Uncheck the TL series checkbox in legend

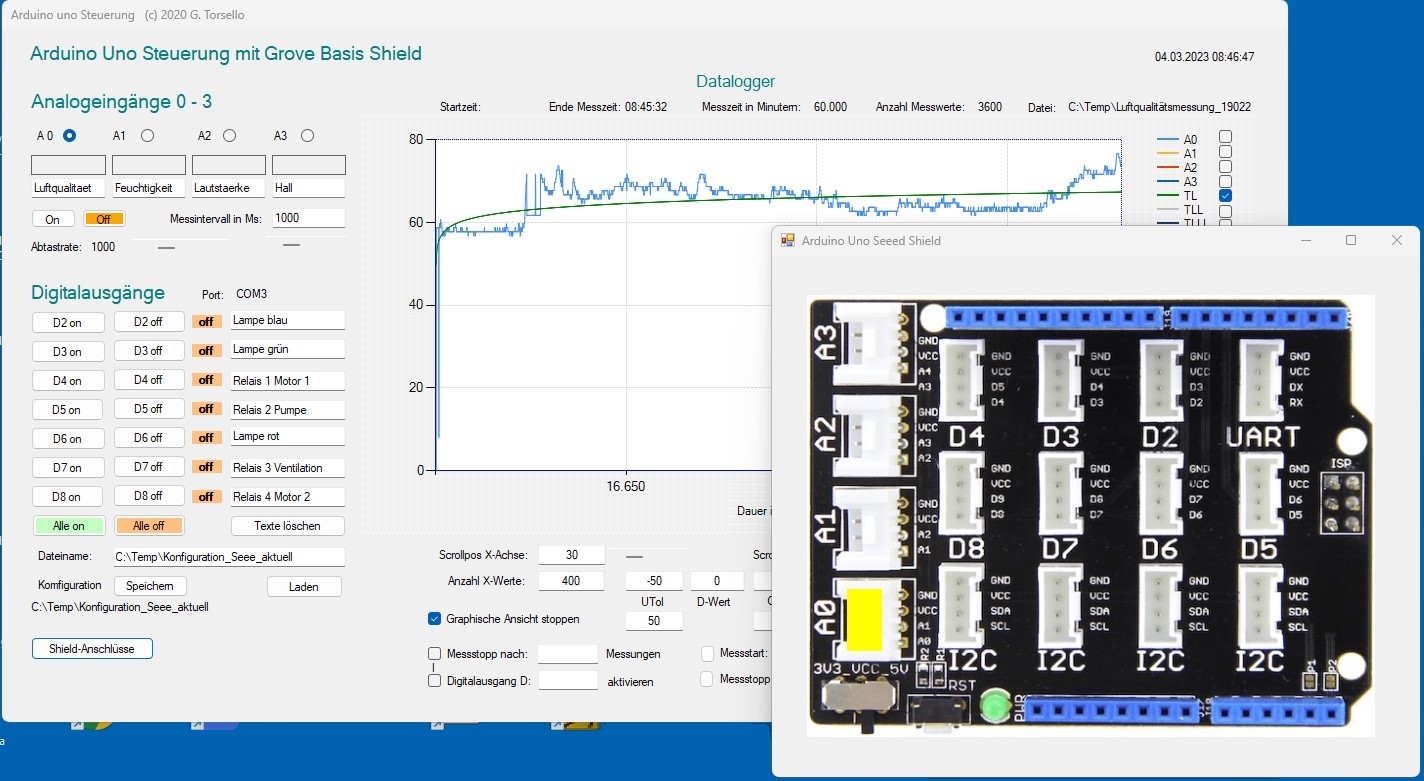coord(1225,195)
